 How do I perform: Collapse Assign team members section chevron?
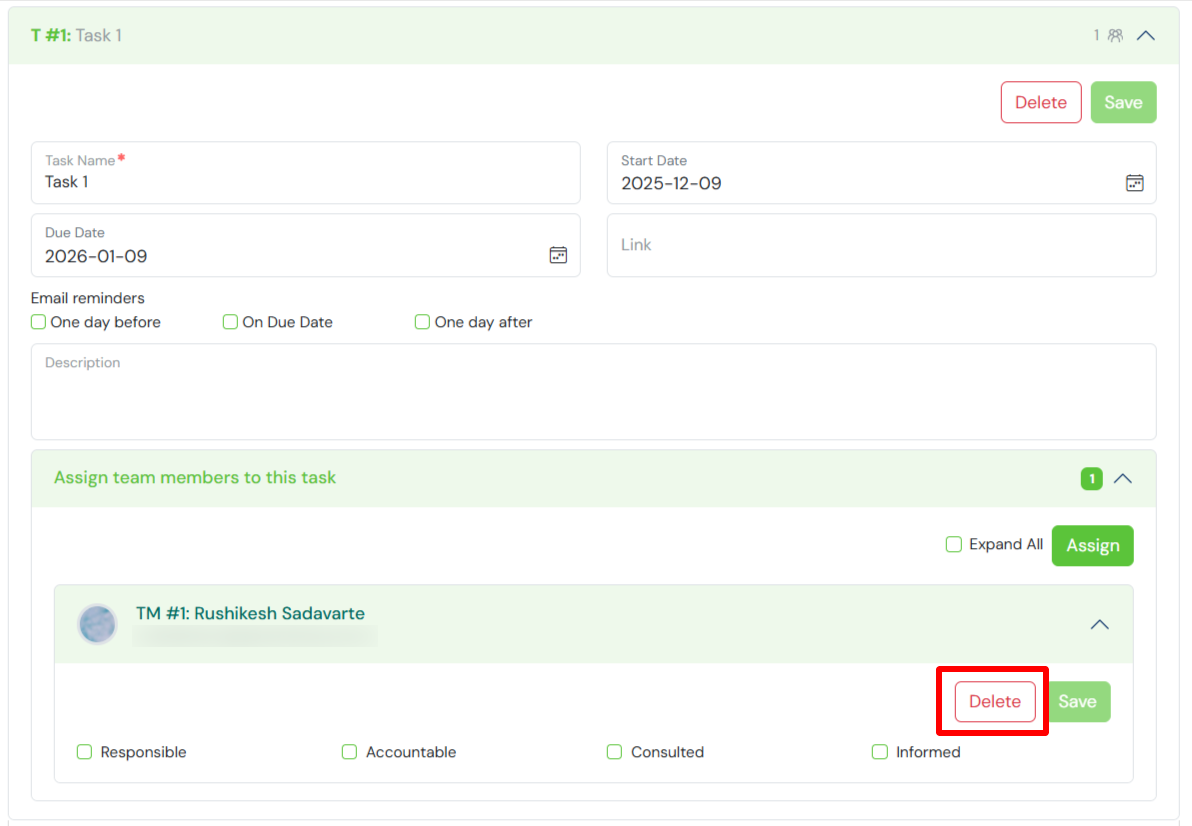click(1123, 479)
